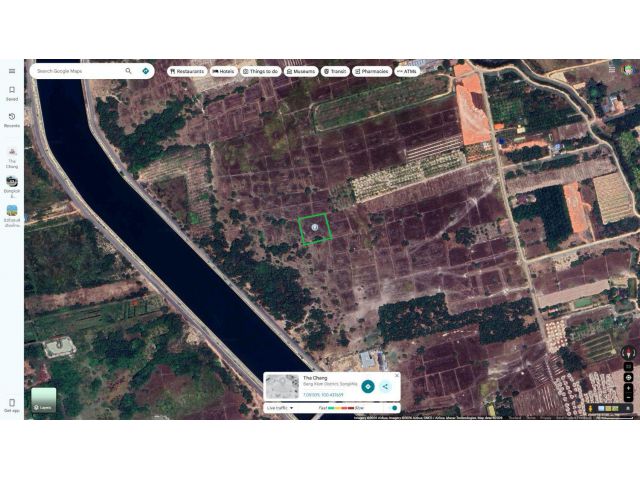Open Recents history in sidebar
This screenshot has width=640, height=480.
pyautogui.click(x=12, y=120)
